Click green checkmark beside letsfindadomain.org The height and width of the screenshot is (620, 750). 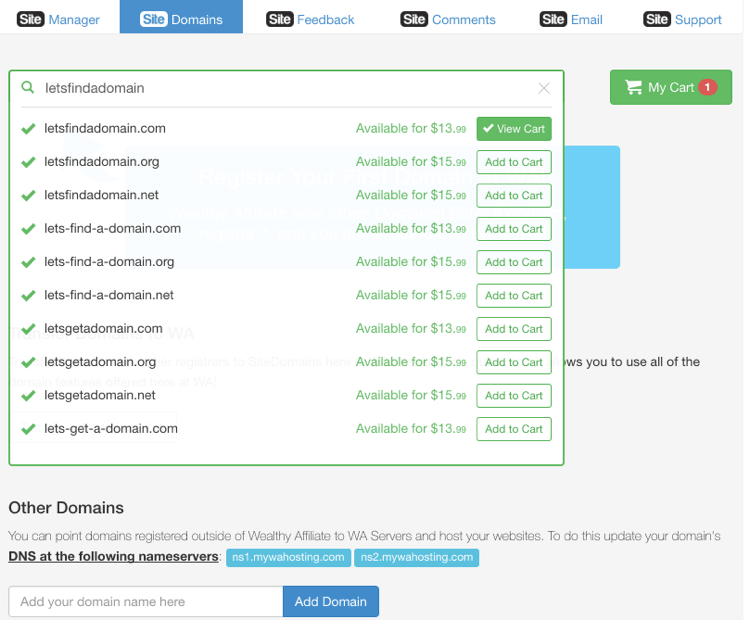click(x=28, y=162)
